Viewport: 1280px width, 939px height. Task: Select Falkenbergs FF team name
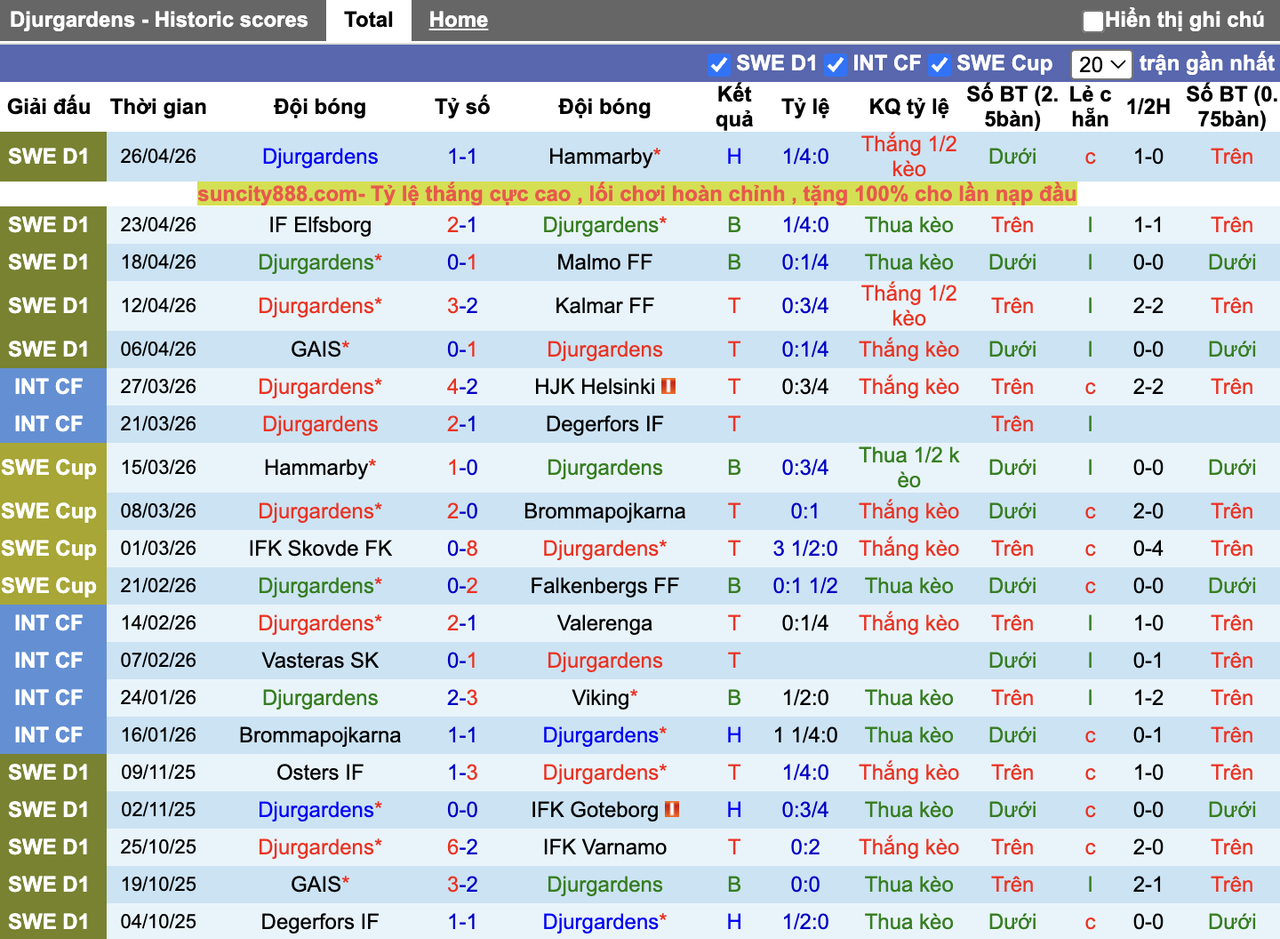[605, 586]
